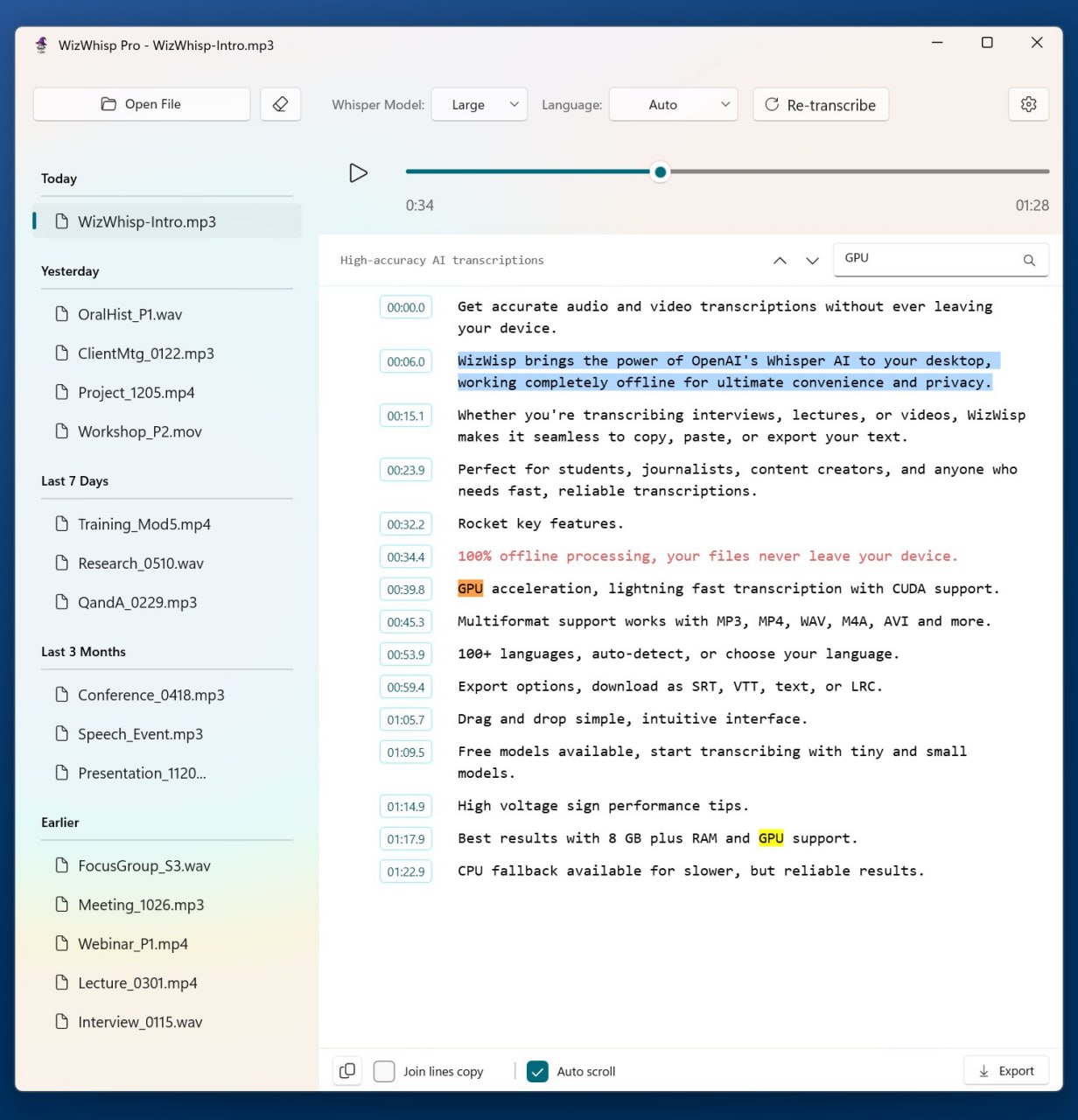Open the Language dropdown set to Auto
1078x1120 pixels.
tap(673, 104)
